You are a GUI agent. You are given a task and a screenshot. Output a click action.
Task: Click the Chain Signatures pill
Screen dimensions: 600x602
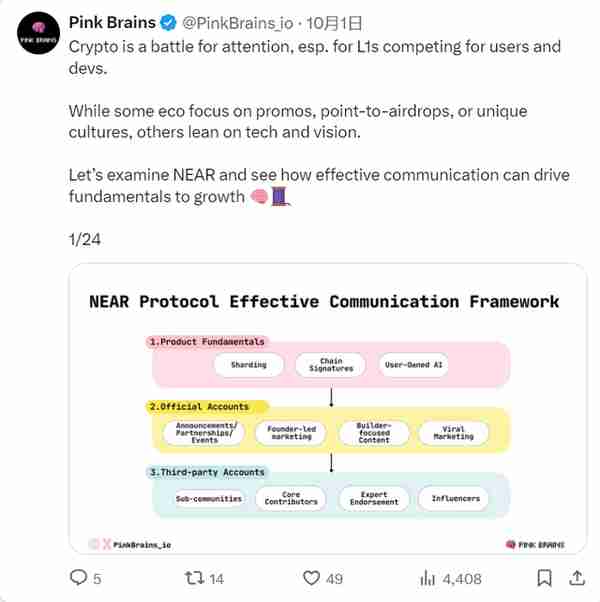pos(331,365)
